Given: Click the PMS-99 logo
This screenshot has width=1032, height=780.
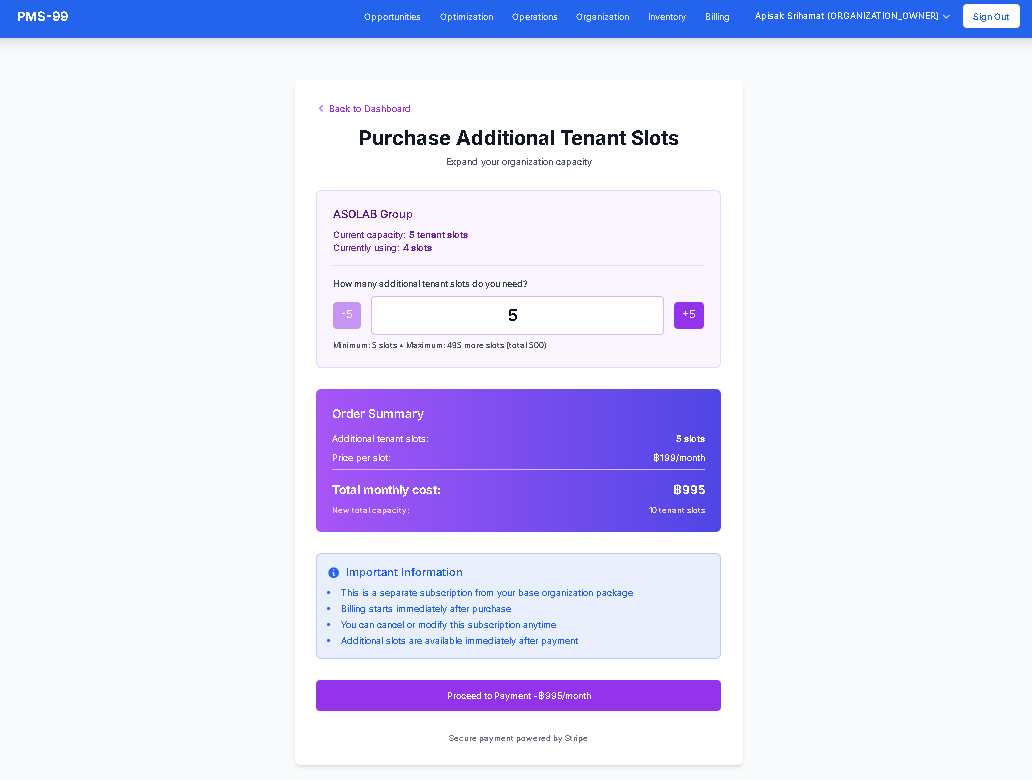Looking at the screenshot, I should pyautogui.click(x=42, y=17).
